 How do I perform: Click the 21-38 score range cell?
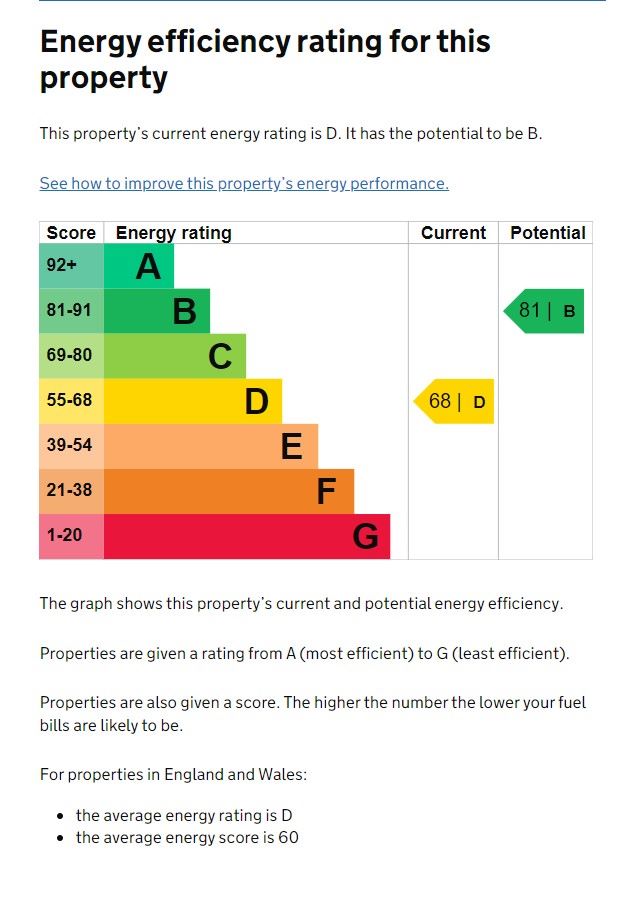71,491
